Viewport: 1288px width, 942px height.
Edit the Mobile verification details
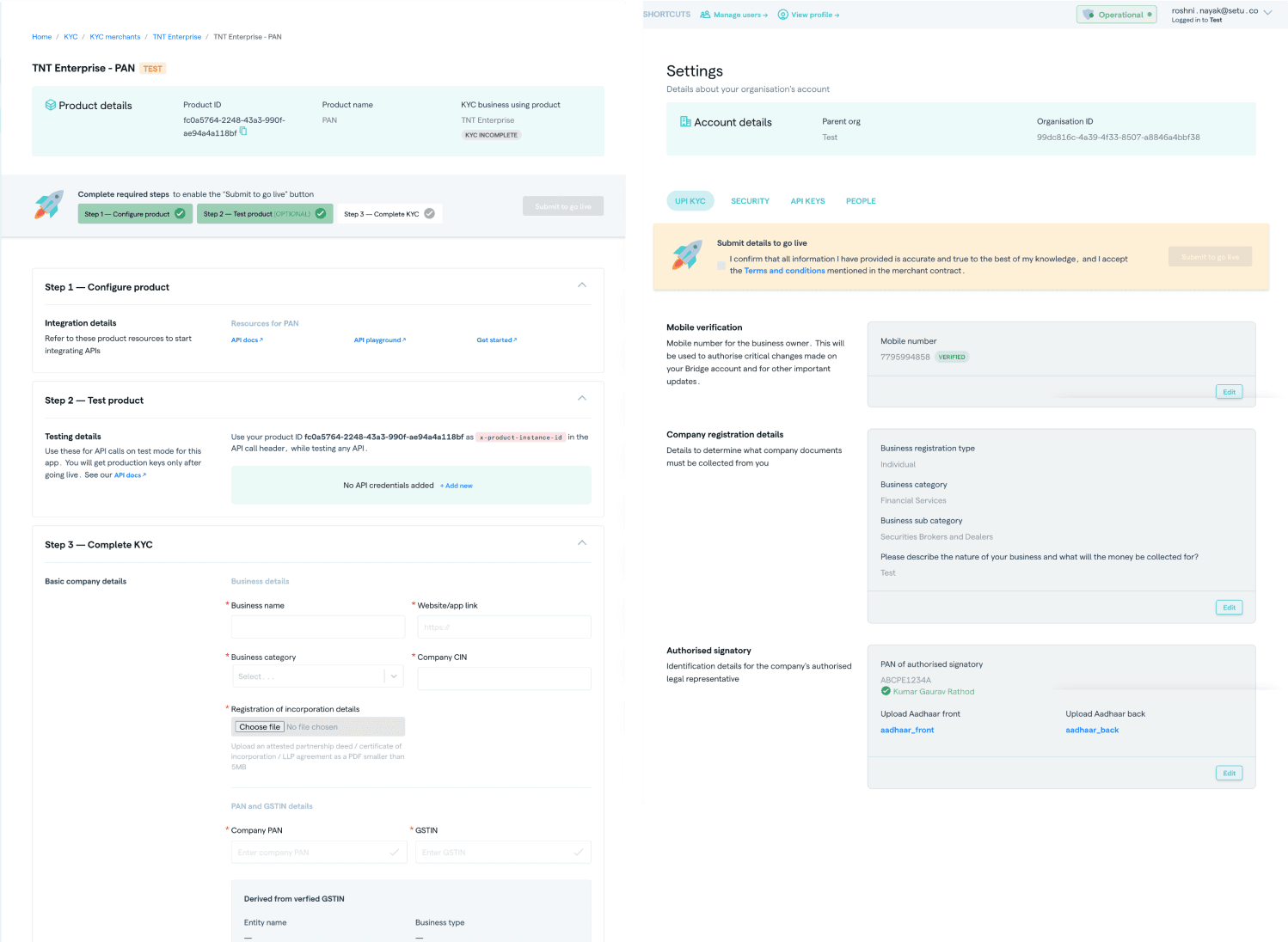[x=1230, y=392]
